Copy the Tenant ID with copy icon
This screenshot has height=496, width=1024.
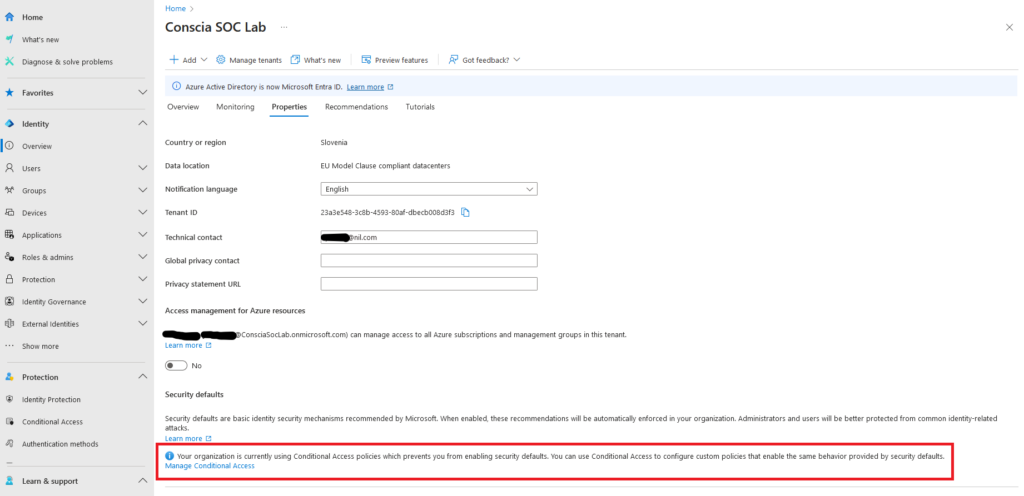466,212
